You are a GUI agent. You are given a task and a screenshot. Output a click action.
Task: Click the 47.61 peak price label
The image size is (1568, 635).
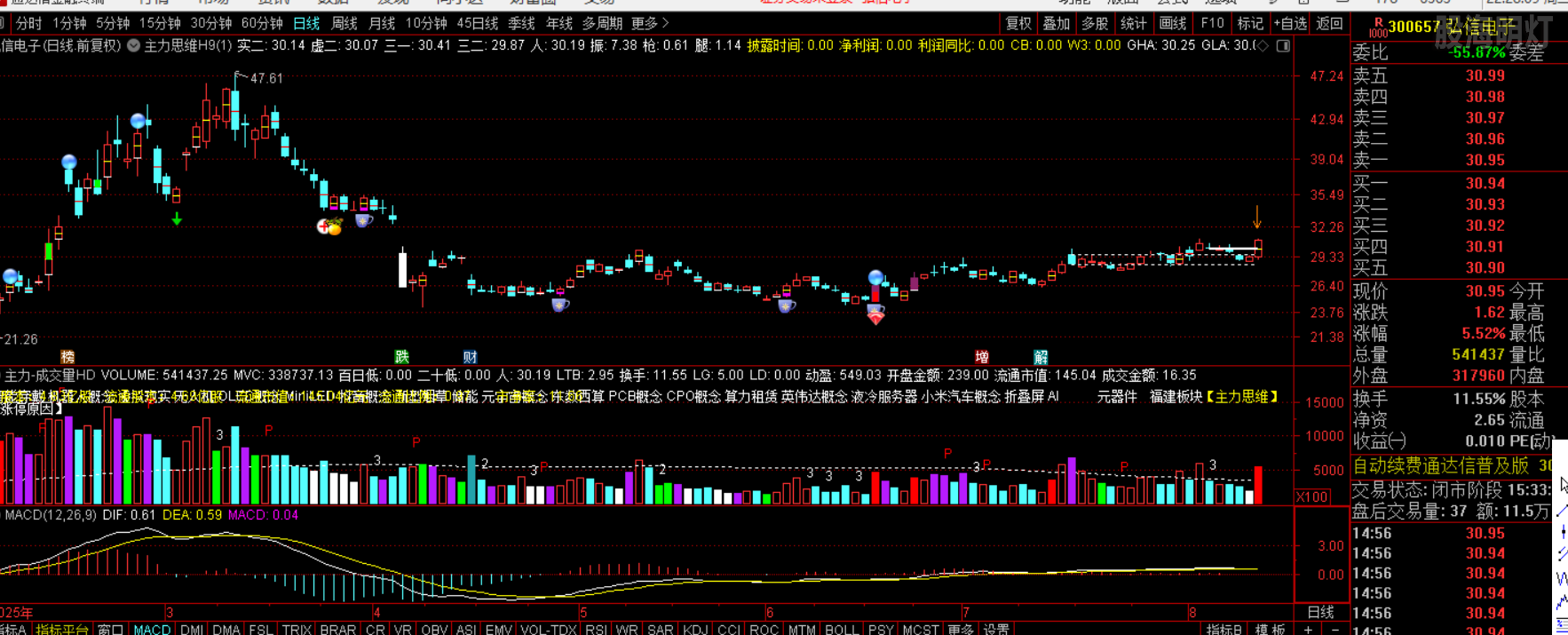(x=265, y=79)
